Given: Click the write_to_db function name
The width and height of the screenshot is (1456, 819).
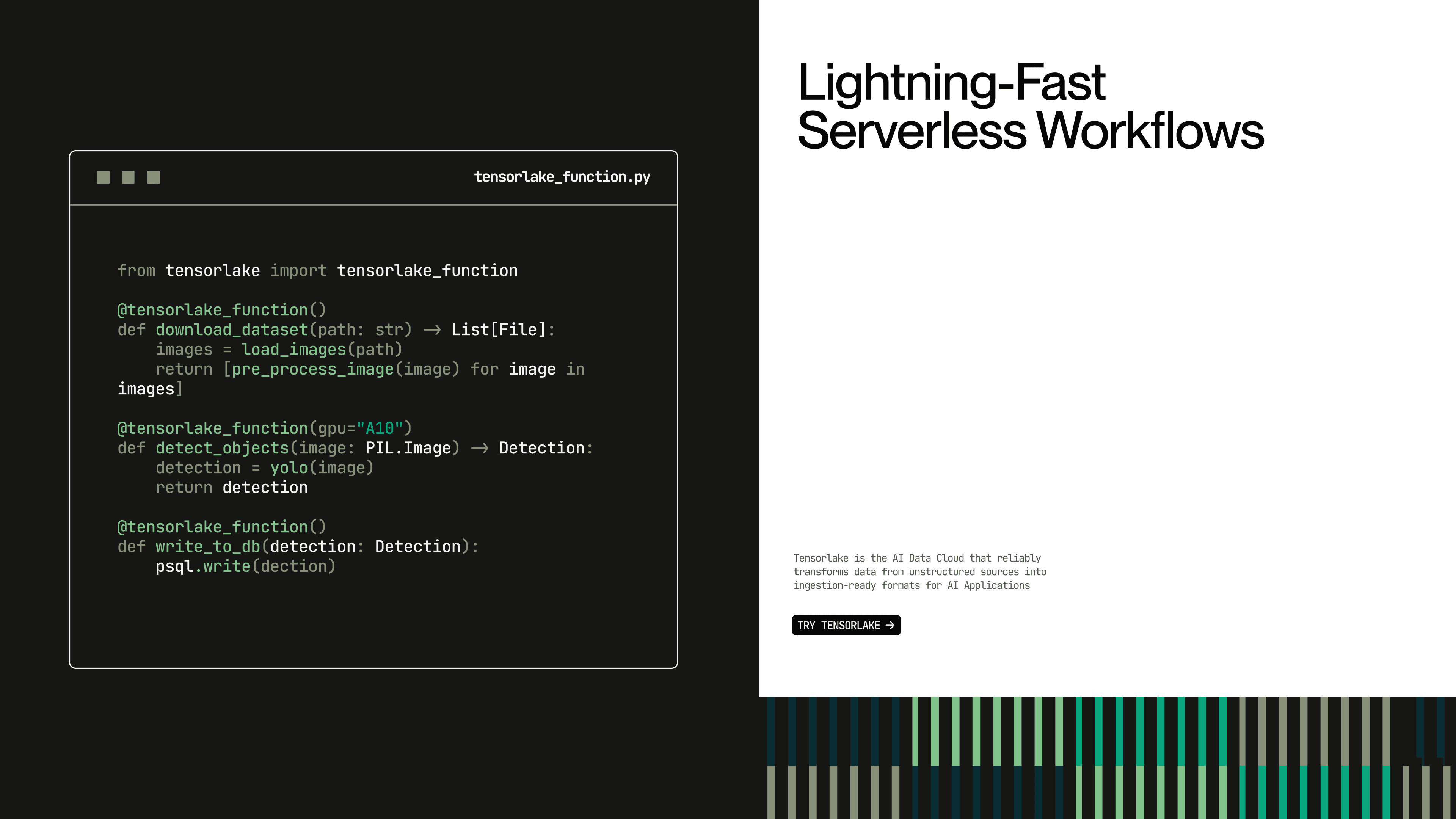Looking at the screenshot, I should [x=207, y=546].
